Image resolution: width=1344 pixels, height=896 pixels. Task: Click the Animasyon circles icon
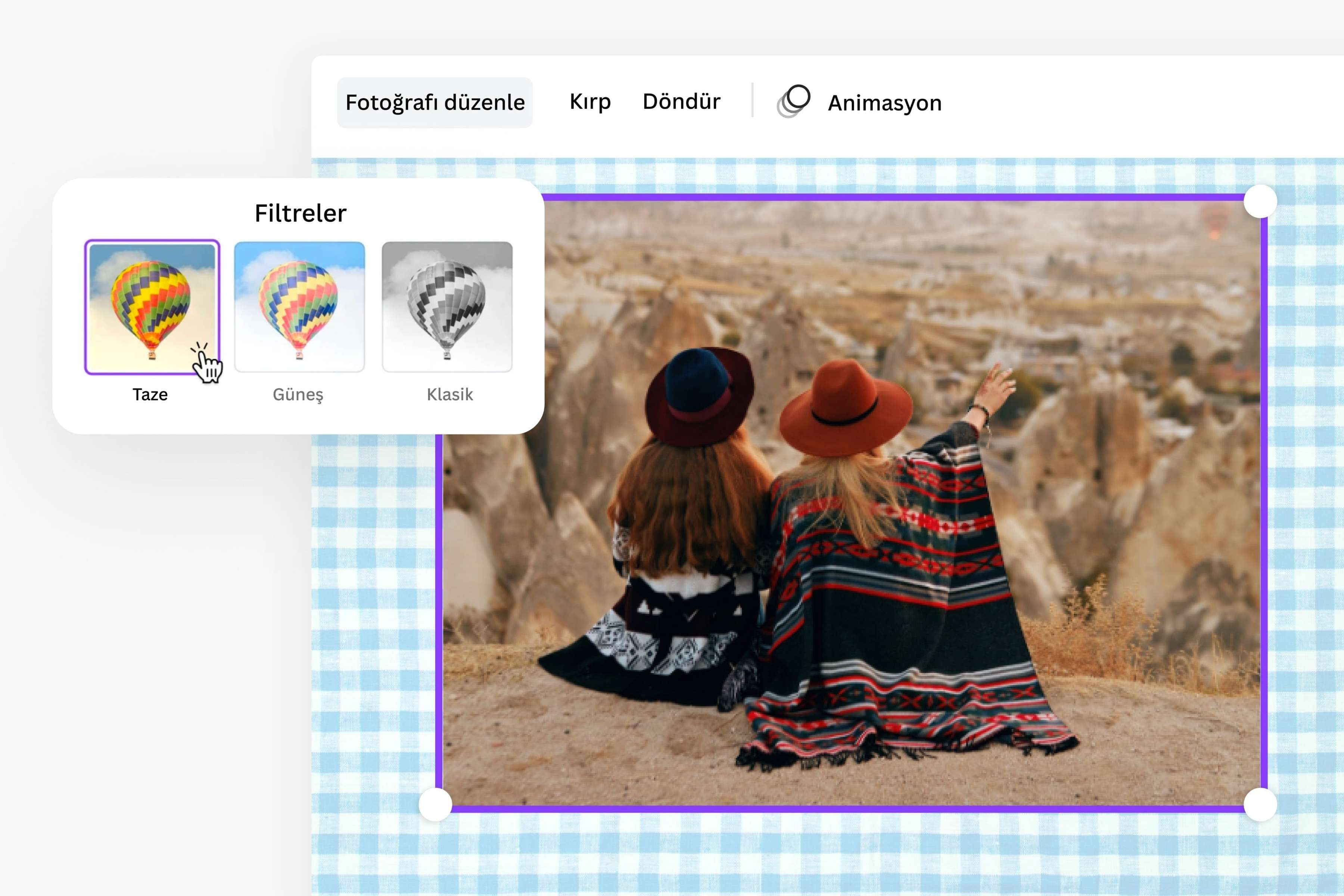click(794, 101)
